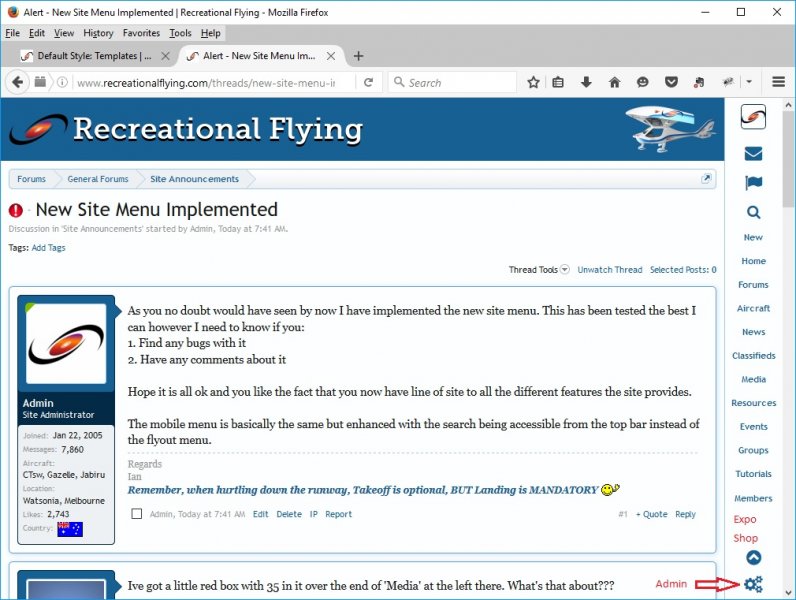The image size is (796, 600).
Task: Open a new browser tab with plus button
Action: point(358,56)
